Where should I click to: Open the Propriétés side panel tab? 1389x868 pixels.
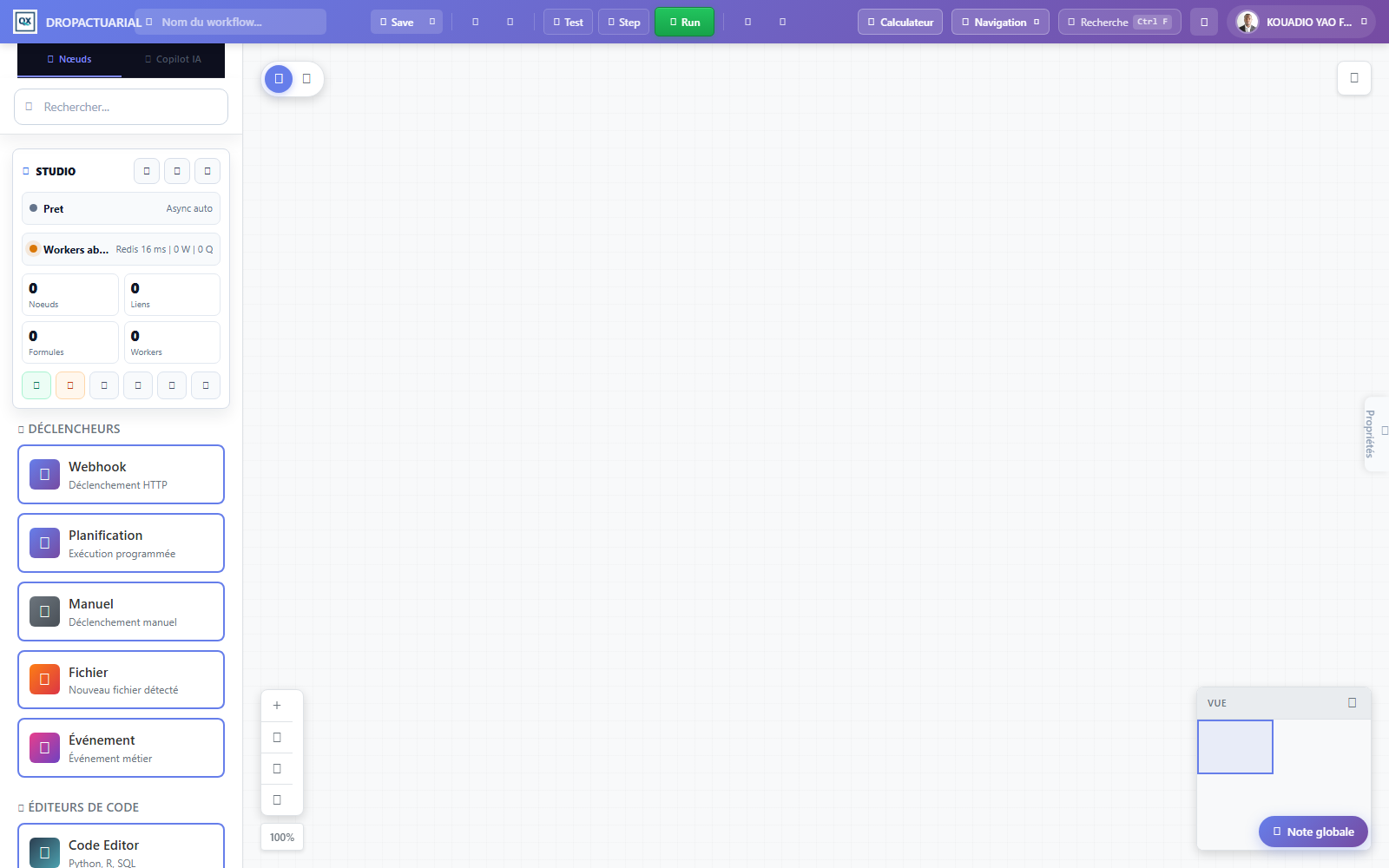coord(1376,434)
